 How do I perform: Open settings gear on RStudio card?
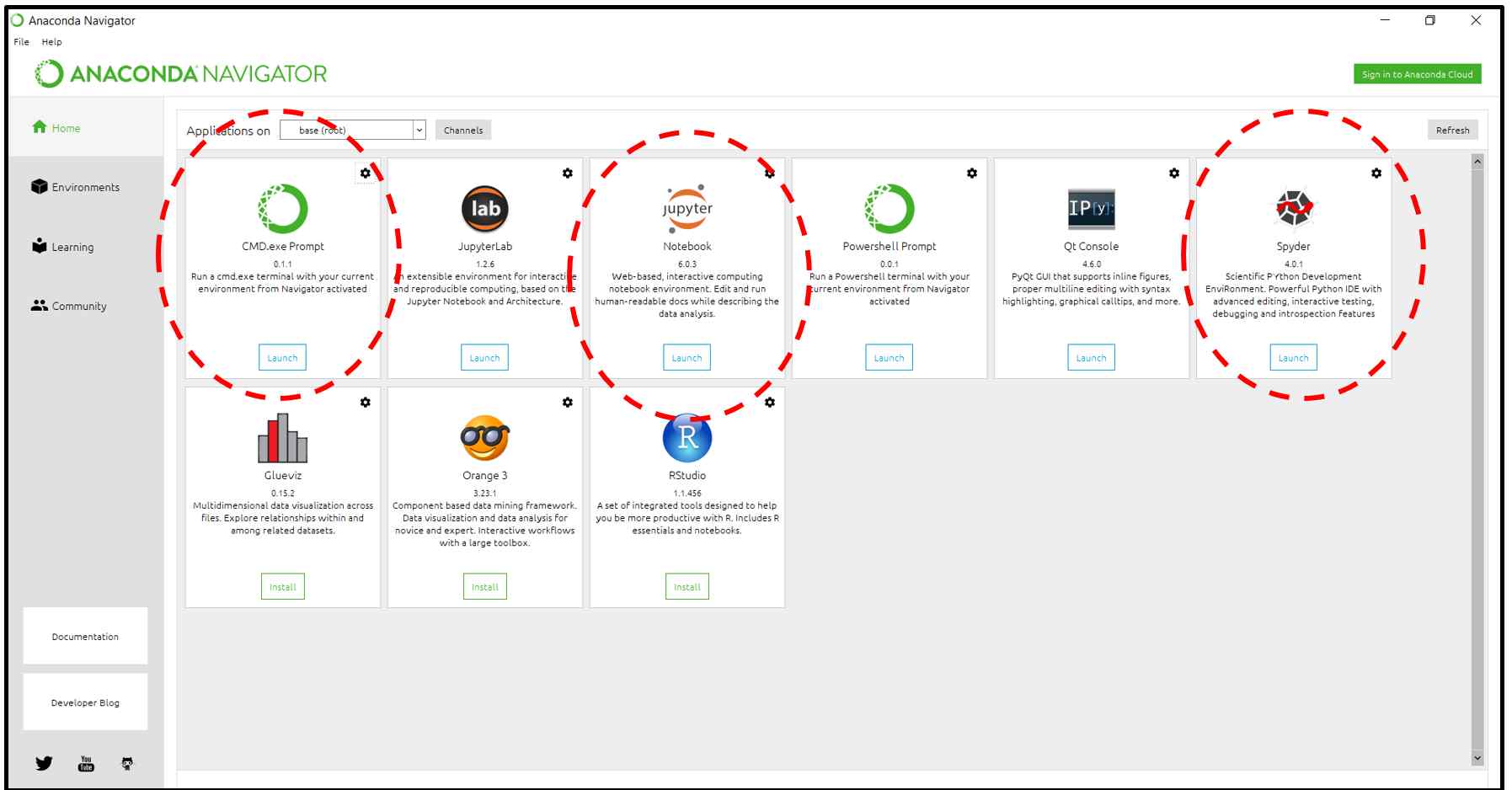770,402
